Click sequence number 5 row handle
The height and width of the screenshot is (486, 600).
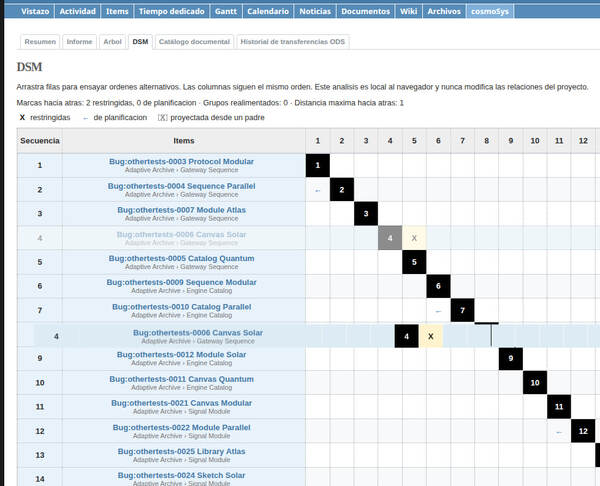coord(40,262)
